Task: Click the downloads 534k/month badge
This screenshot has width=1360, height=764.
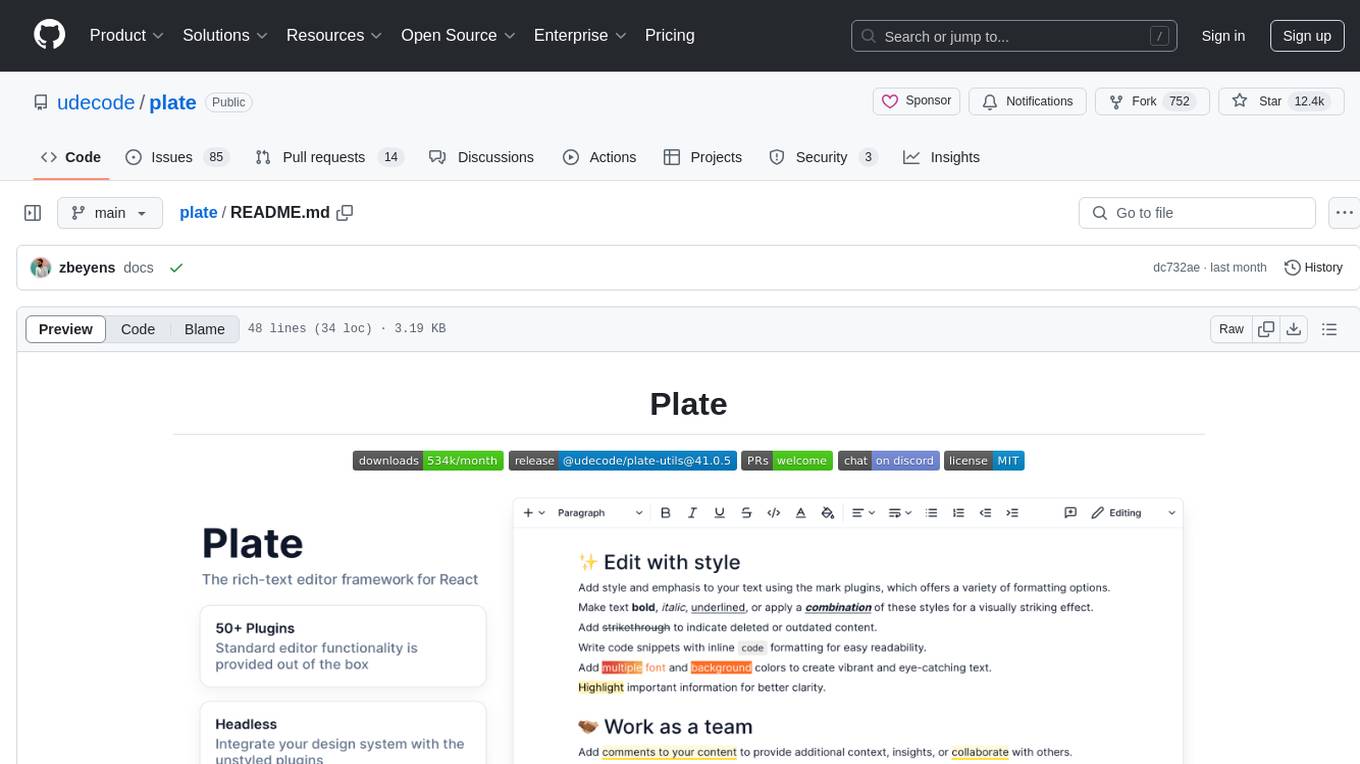Action: coord(428,460)
